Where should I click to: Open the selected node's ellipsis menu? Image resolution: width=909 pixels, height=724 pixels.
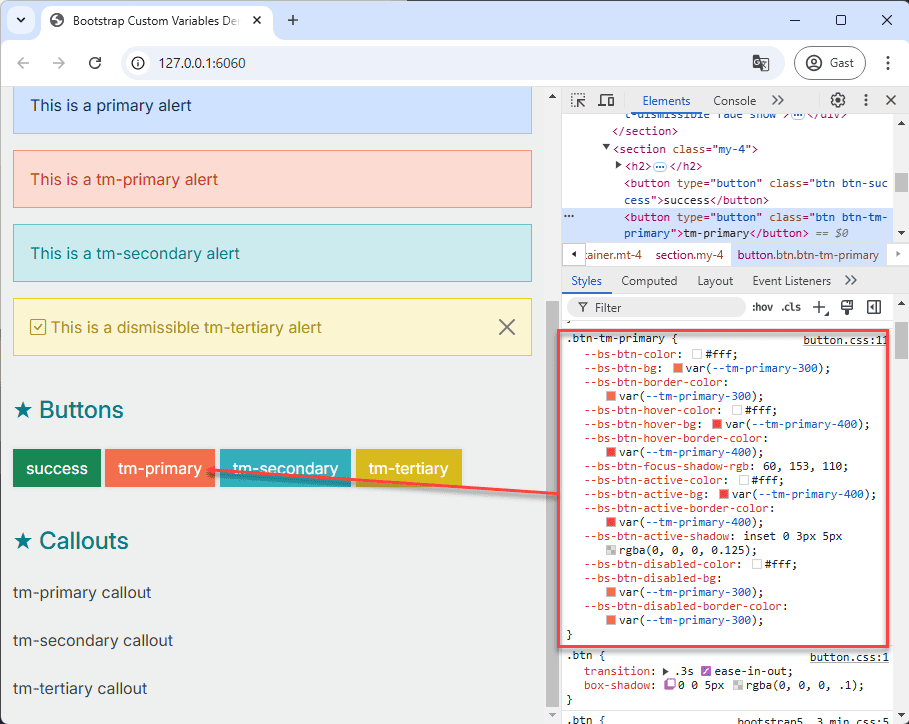(569, 216)
